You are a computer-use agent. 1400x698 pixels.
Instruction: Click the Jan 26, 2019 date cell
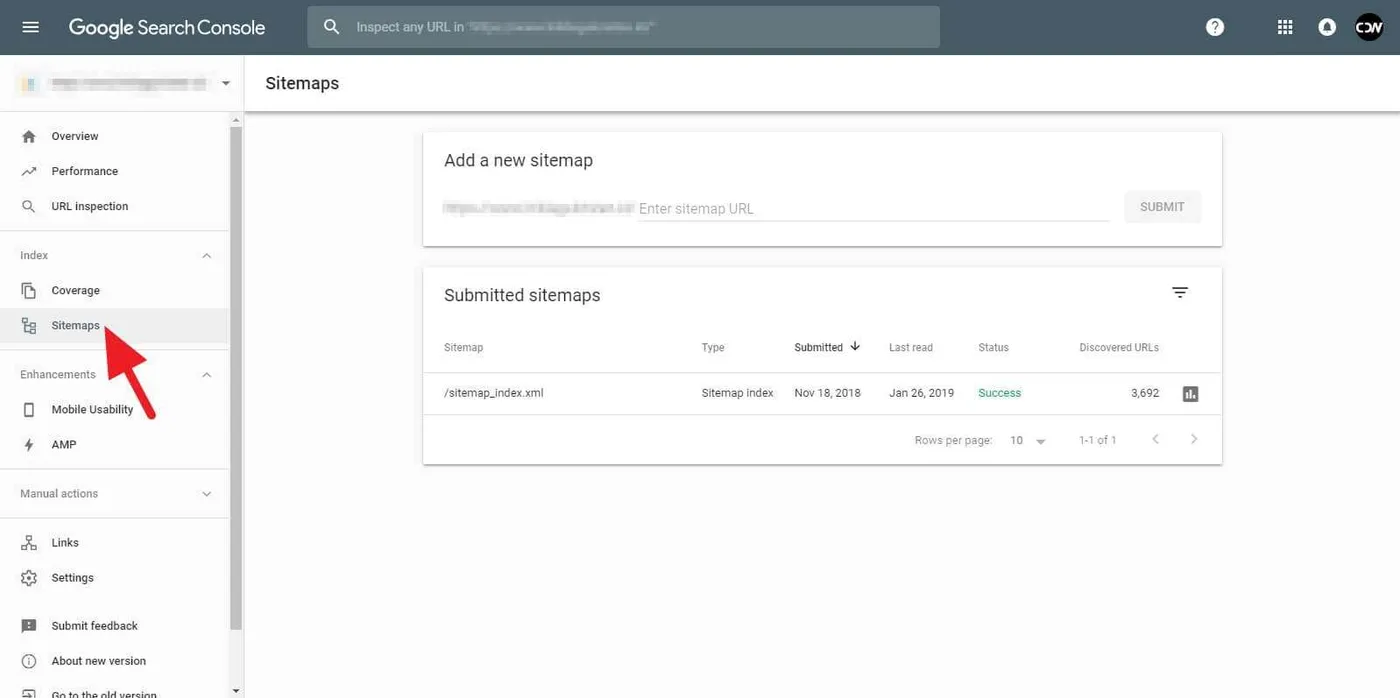(921, 393)
